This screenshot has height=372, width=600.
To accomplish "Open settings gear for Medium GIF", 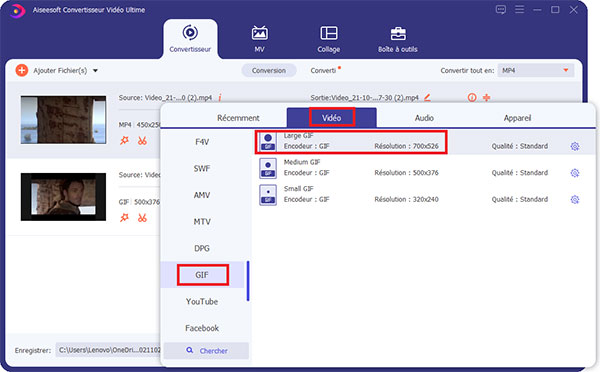I will pyautogui.click(x=575, y=173).
